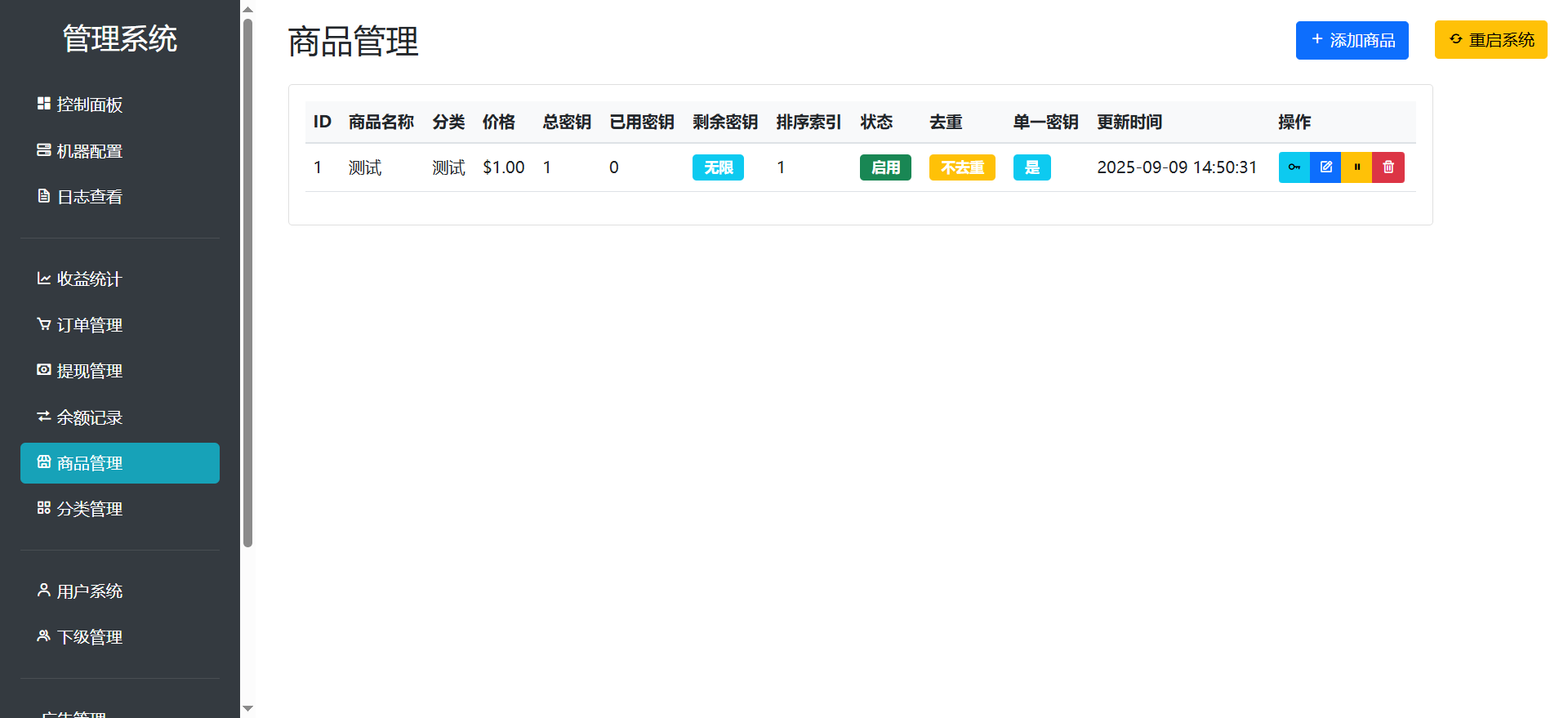This screenshot has height=718, width=1568.
Task: Click the yellow 不去重 badge
Action: [962, 167]
